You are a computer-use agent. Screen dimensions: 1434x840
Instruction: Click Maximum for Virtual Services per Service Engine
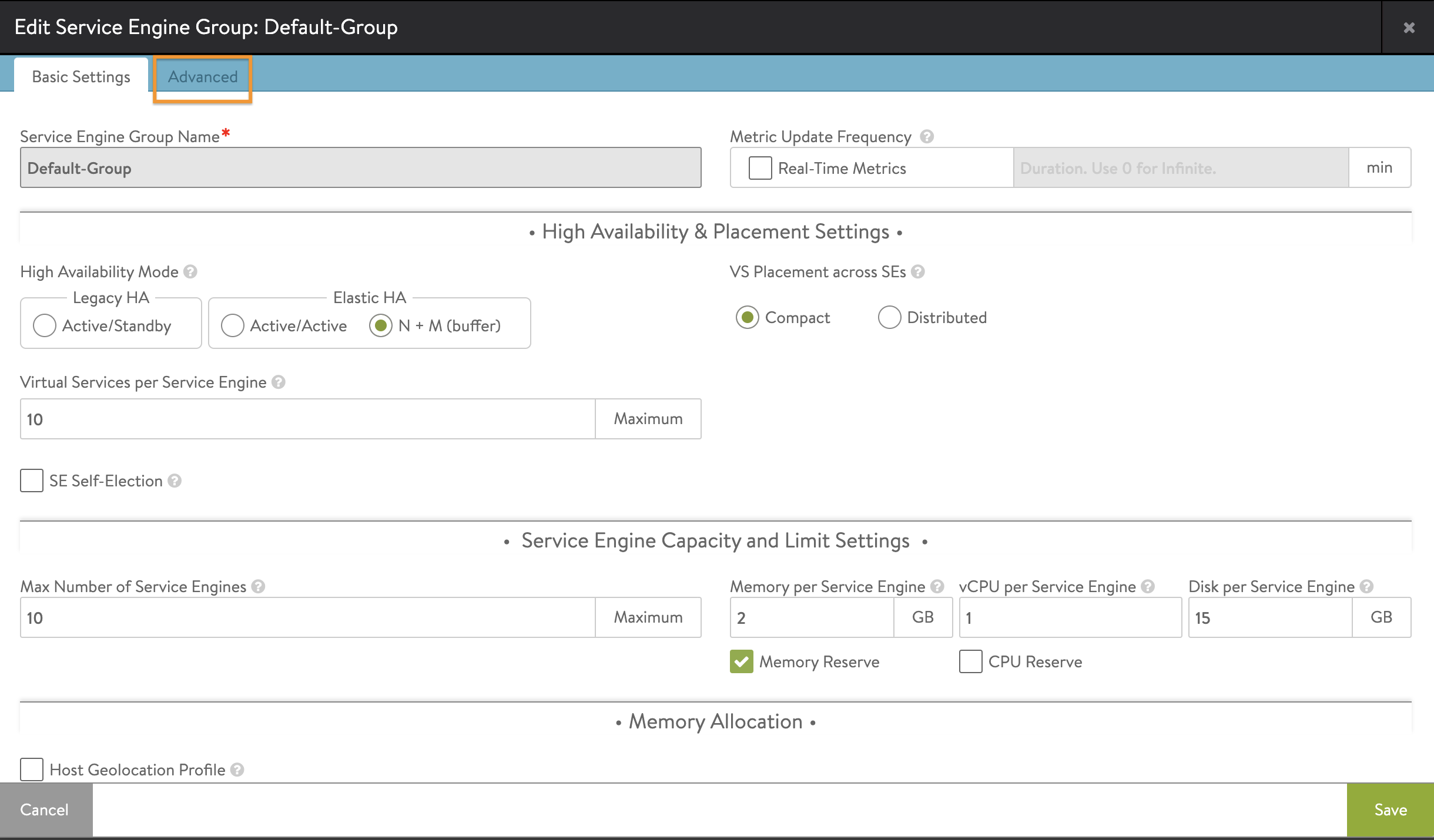648,418
